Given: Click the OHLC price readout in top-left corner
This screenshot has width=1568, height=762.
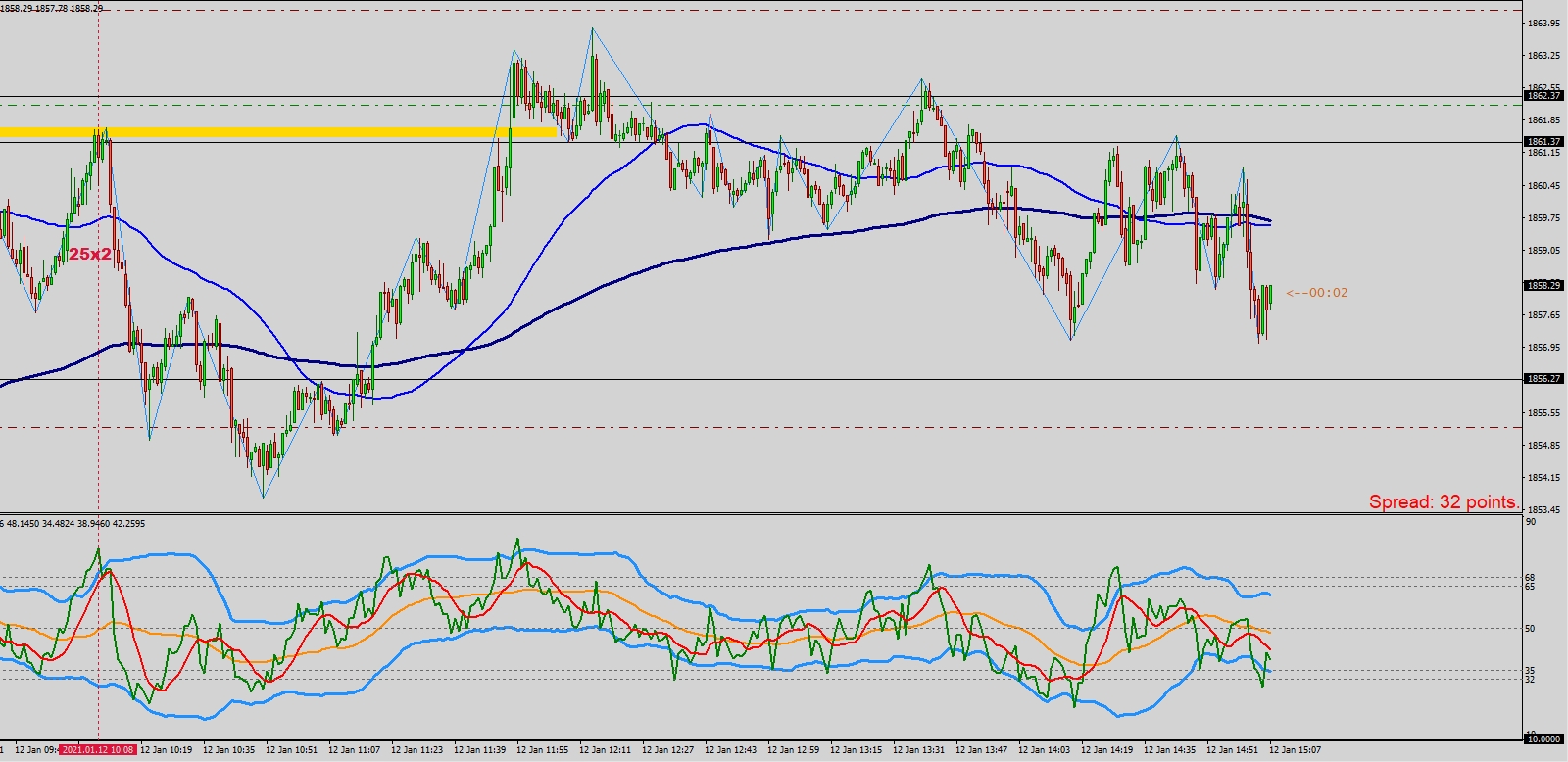Looking at the screenshot, I should [x=52, y=8].
